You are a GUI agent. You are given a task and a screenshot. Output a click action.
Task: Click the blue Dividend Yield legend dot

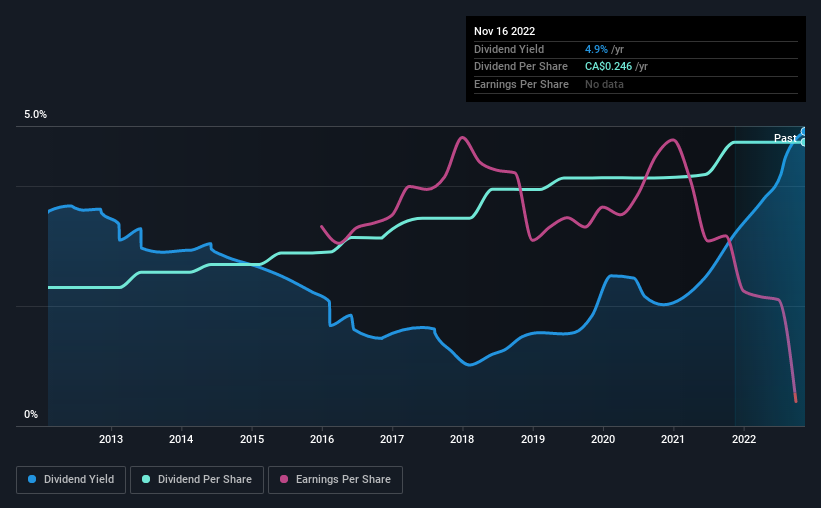pos(32,479)
